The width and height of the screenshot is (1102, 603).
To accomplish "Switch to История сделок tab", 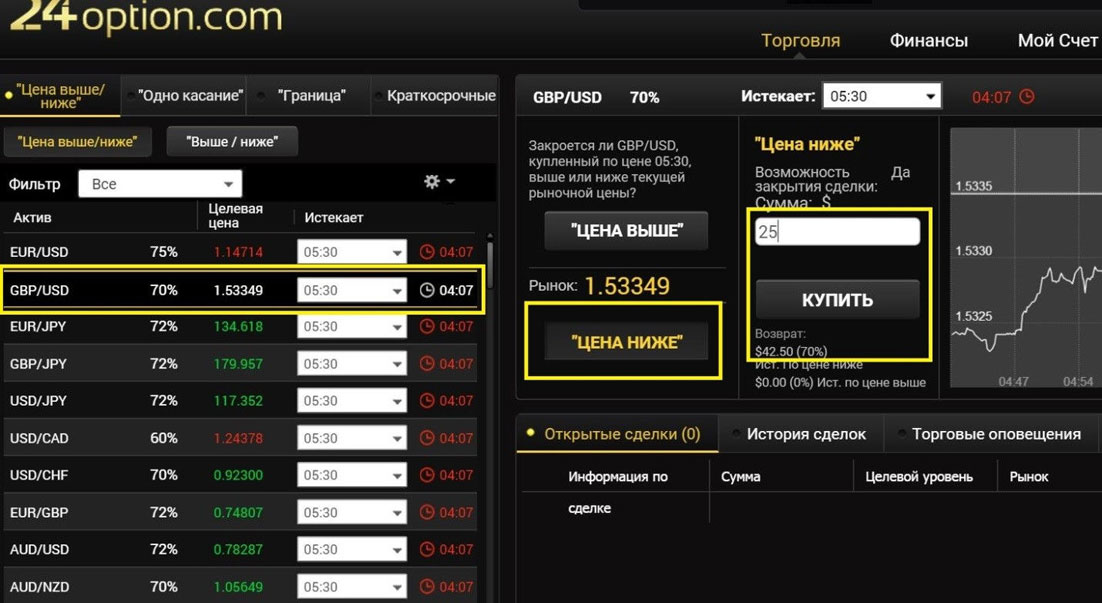I will pyautogui.click(x=806, y=434).
